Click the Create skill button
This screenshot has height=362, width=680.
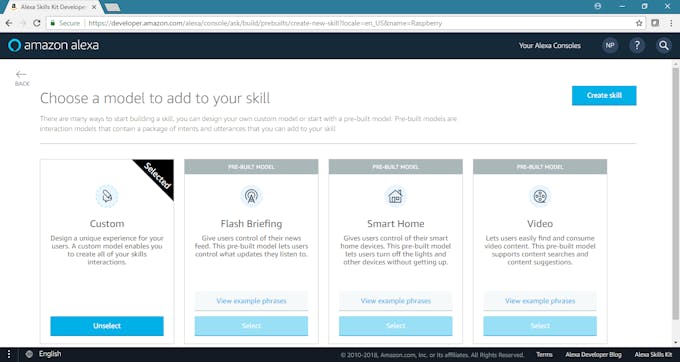[x=604, y=95]
